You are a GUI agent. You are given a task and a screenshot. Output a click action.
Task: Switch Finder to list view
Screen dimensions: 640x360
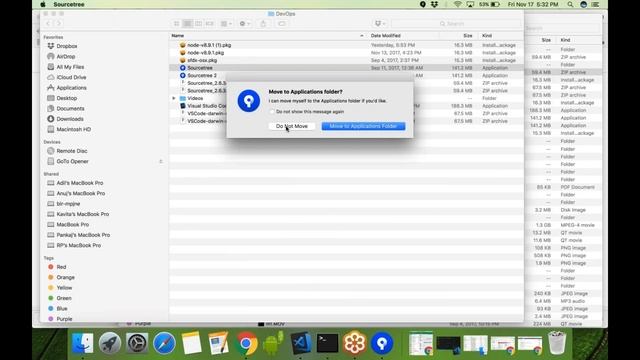click(x=187, y=24)
